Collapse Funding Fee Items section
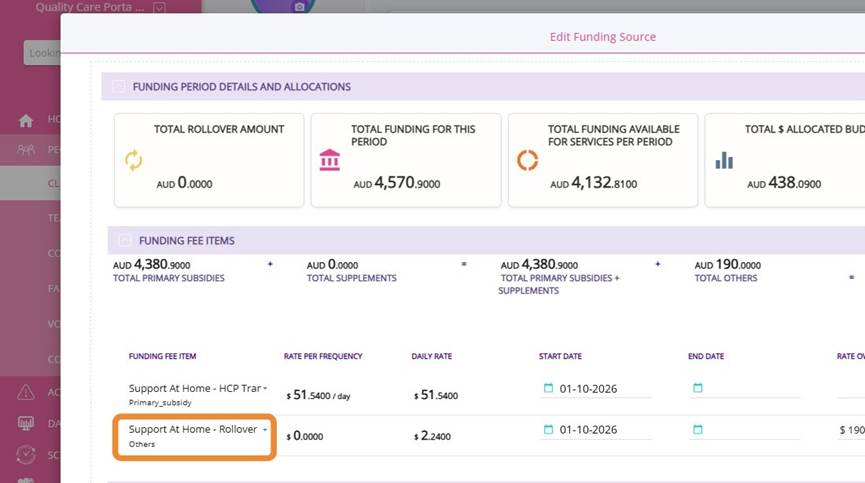 coord(125,240)
